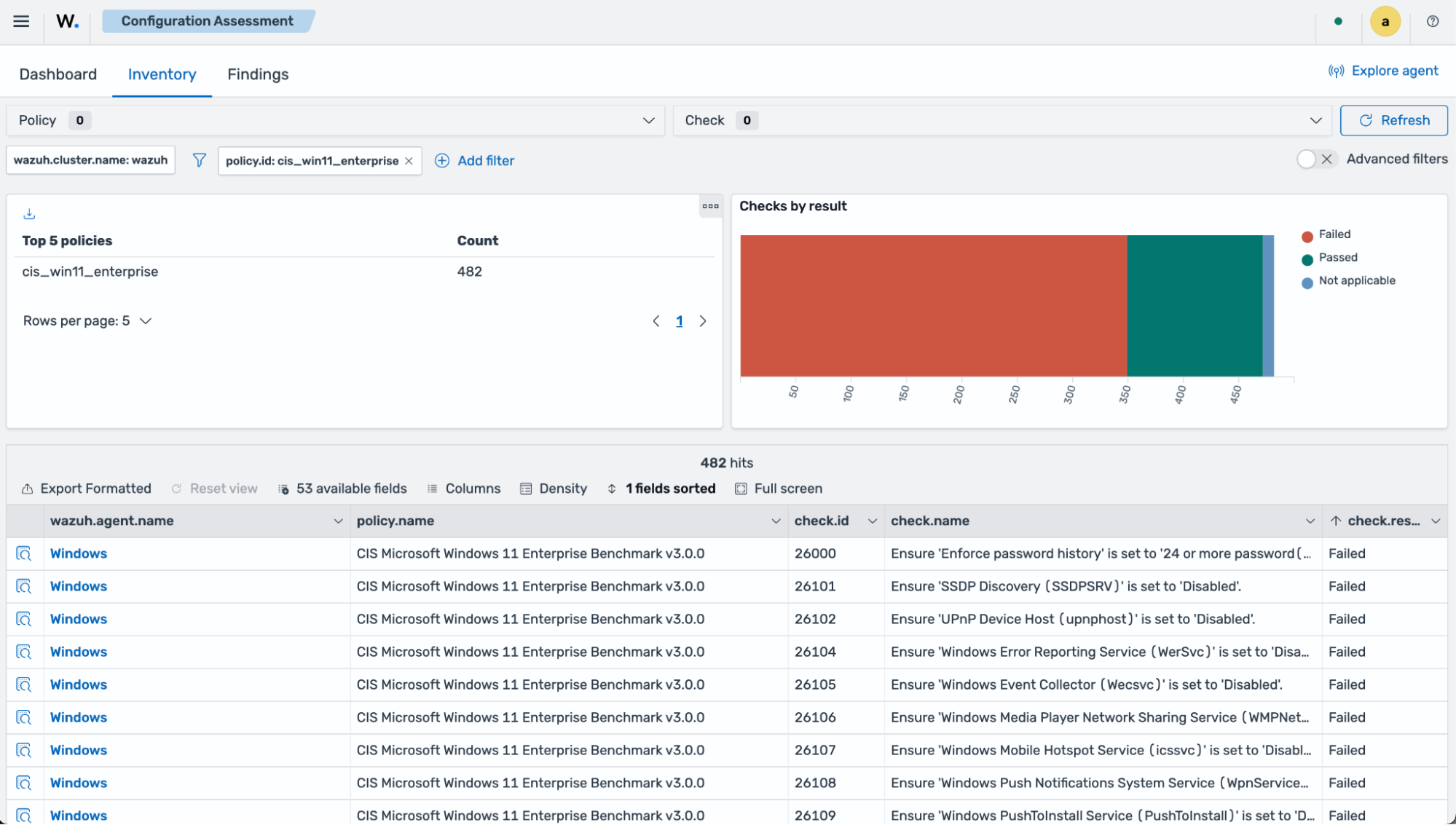
Task: Click the green status indicator dot
Action: coord(1338,21)
